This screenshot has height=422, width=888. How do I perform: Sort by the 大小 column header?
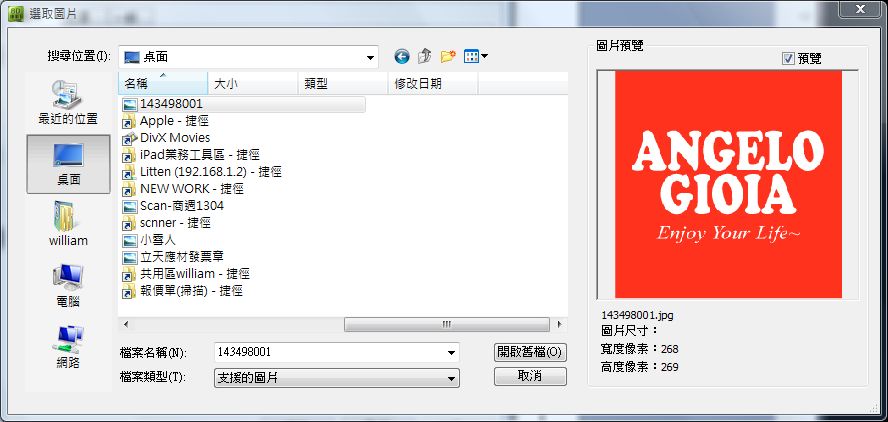click(253, 84)
